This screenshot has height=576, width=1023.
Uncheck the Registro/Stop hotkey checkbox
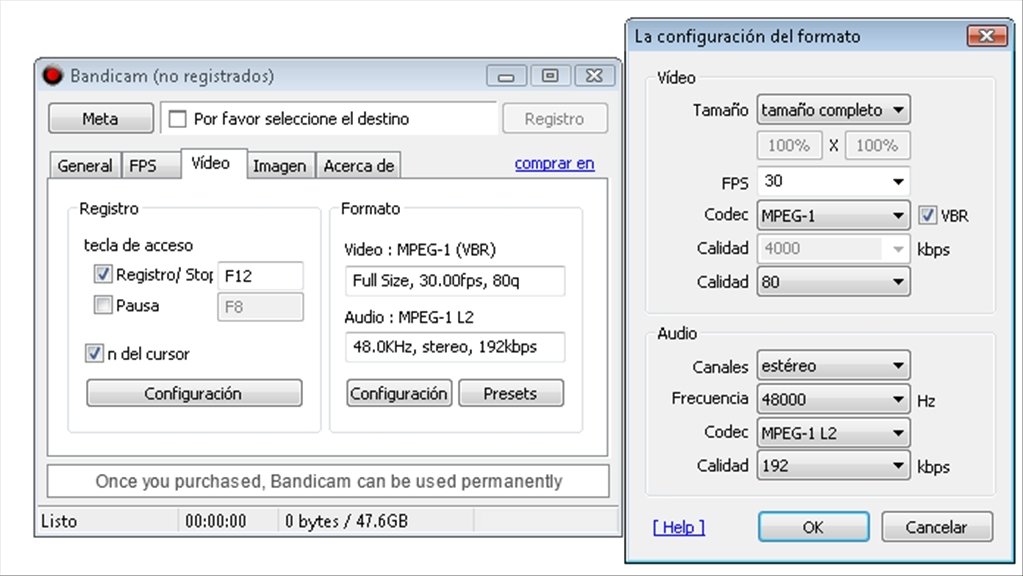[103, 274]
